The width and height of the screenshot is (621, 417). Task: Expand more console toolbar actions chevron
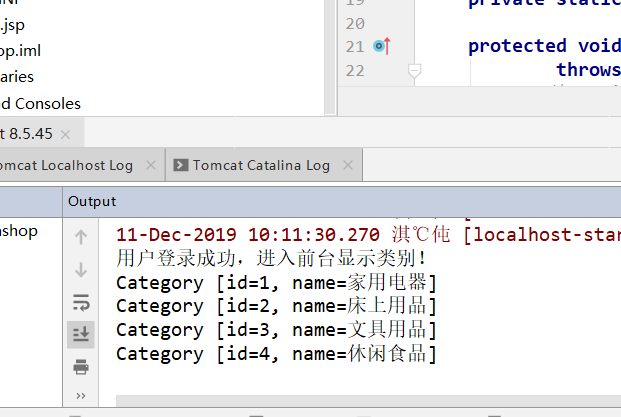point(81,396)
